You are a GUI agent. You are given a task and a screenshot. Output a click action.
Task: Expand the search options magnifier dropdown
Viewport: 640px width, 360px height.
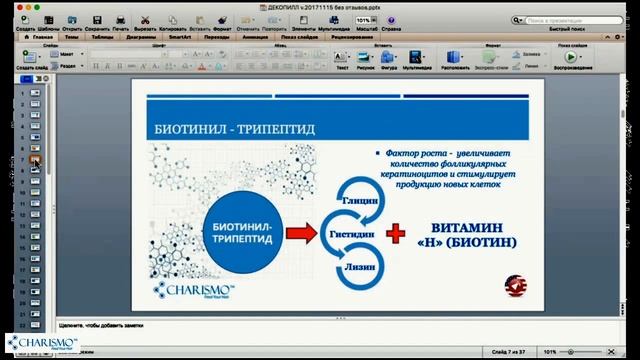[x=518, y=20]
